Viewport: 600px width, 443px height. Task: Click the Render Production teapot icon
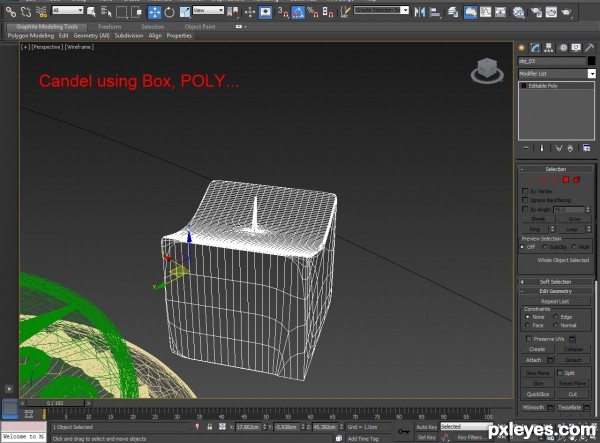(566, 12)
